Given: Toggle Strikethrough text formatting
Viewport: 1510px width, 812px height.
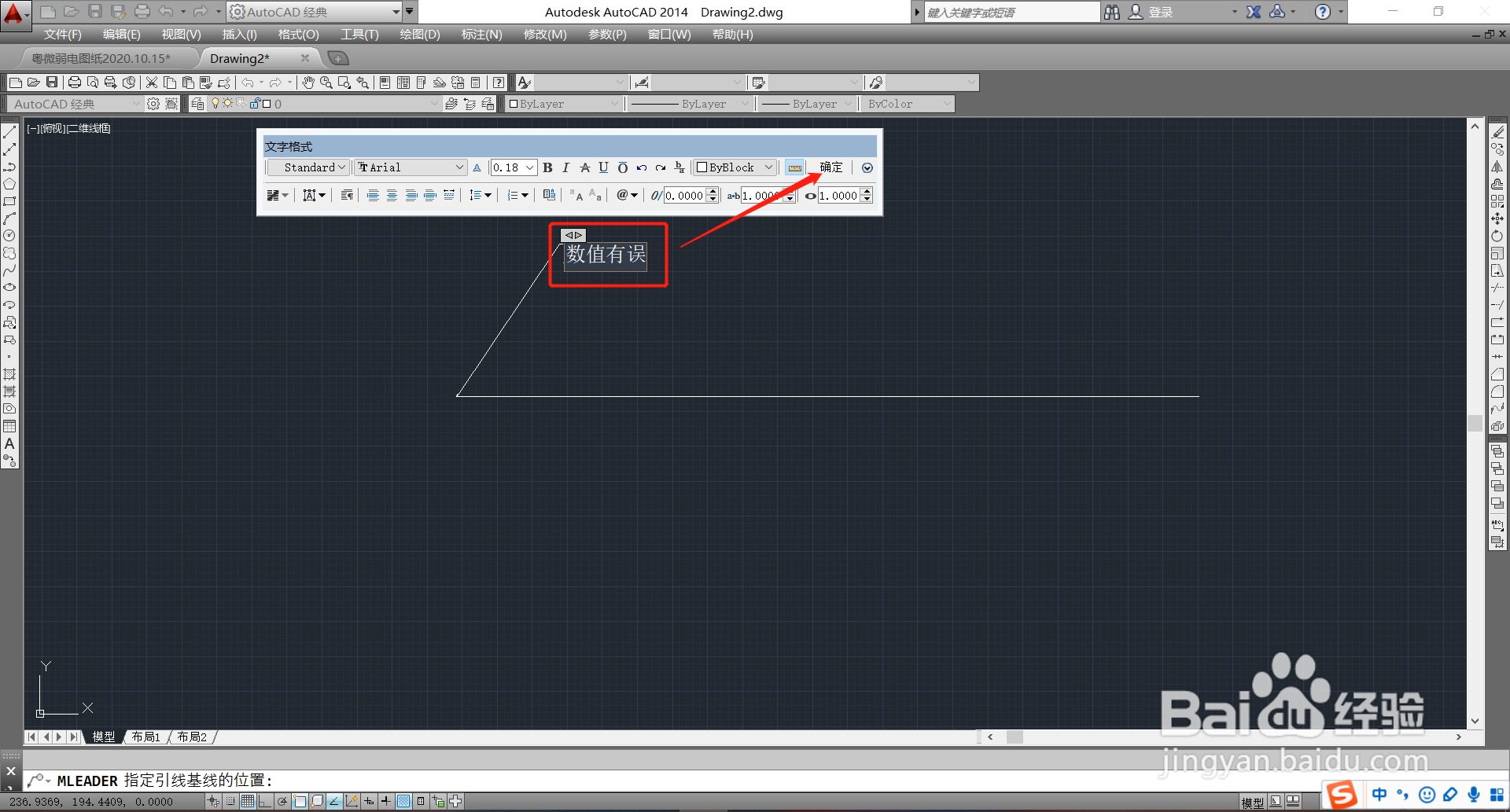Looking at the screenshot, I should pos(584,167).
